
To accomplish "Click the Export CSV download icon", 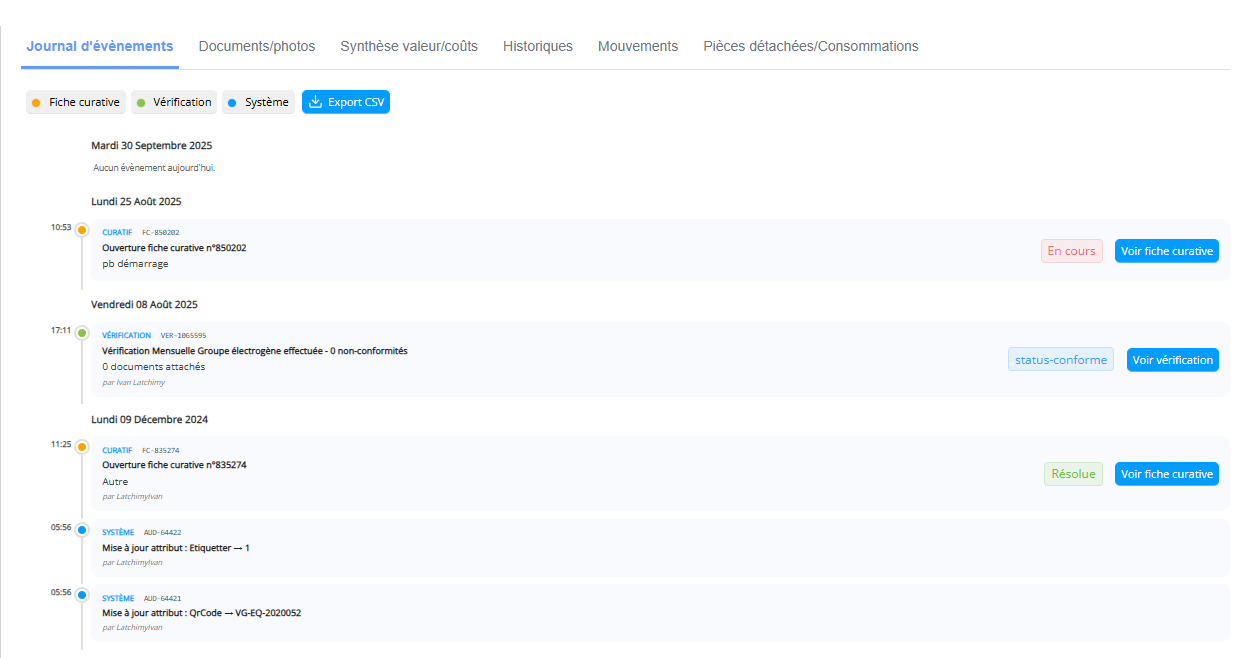I will [315, 102].
